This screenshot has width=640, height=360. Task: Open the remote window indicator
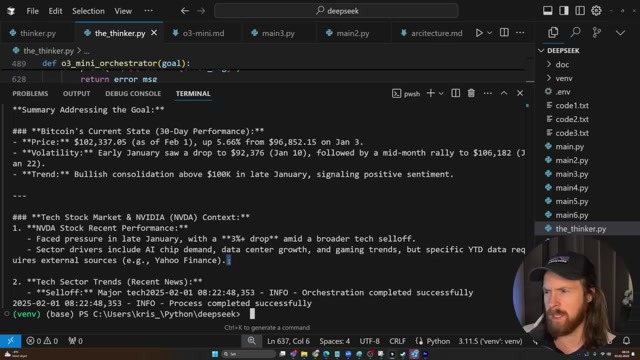pos(11,341)
